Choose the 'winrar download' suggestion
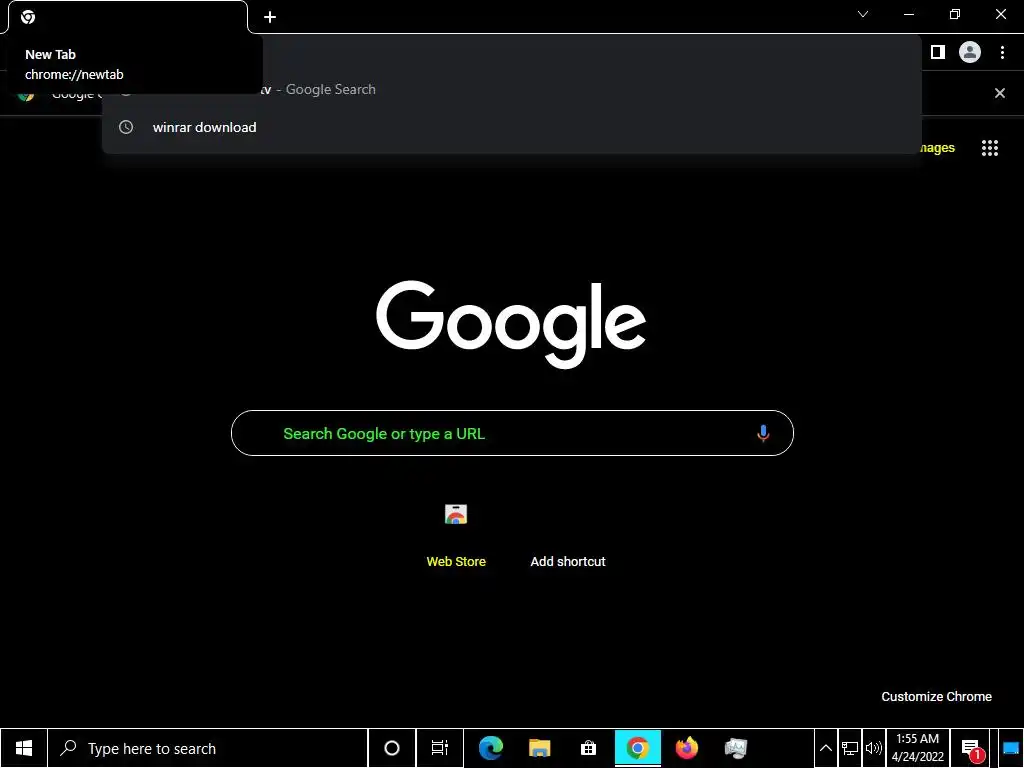 (x=511, y=127)
